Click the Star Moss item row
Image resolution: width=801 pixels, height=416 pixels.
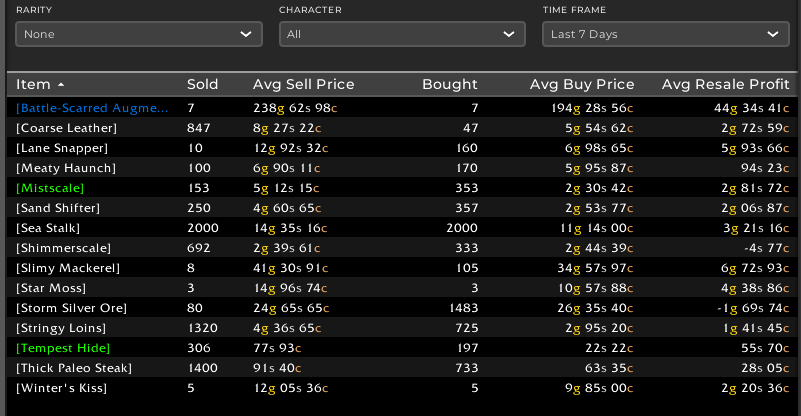(x=51, y=288)
